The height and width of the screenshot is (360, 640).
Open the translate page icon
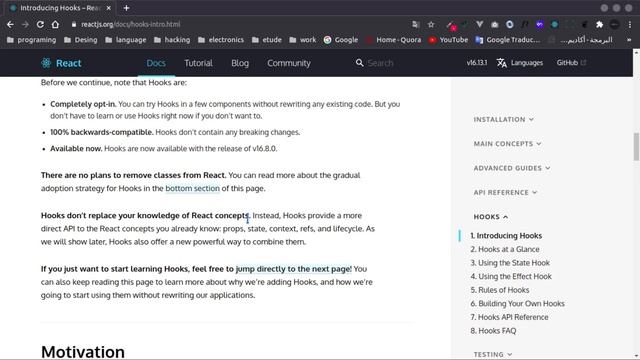click(416, 24)
